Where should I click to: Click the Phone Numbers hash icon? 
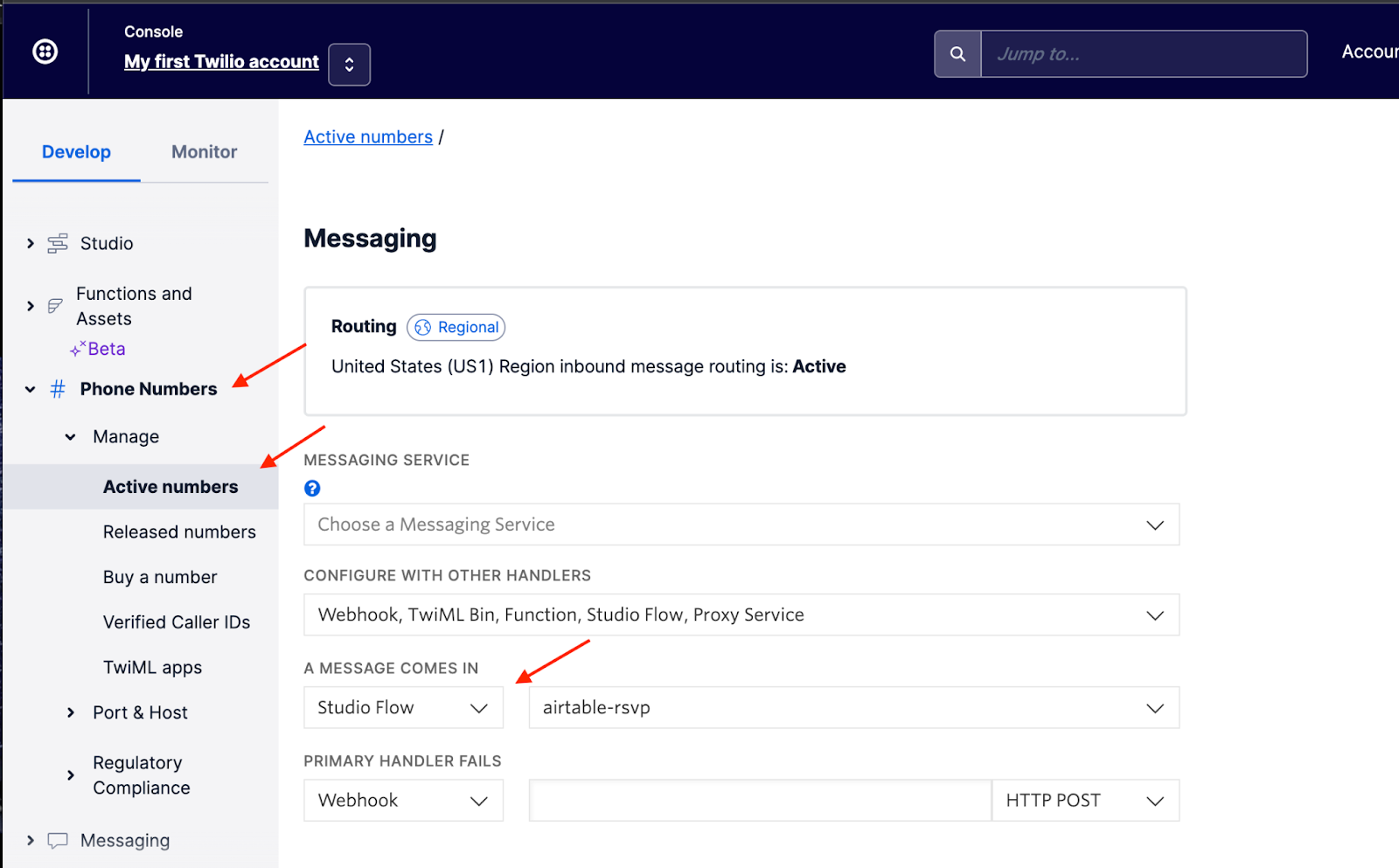[58, 389]
